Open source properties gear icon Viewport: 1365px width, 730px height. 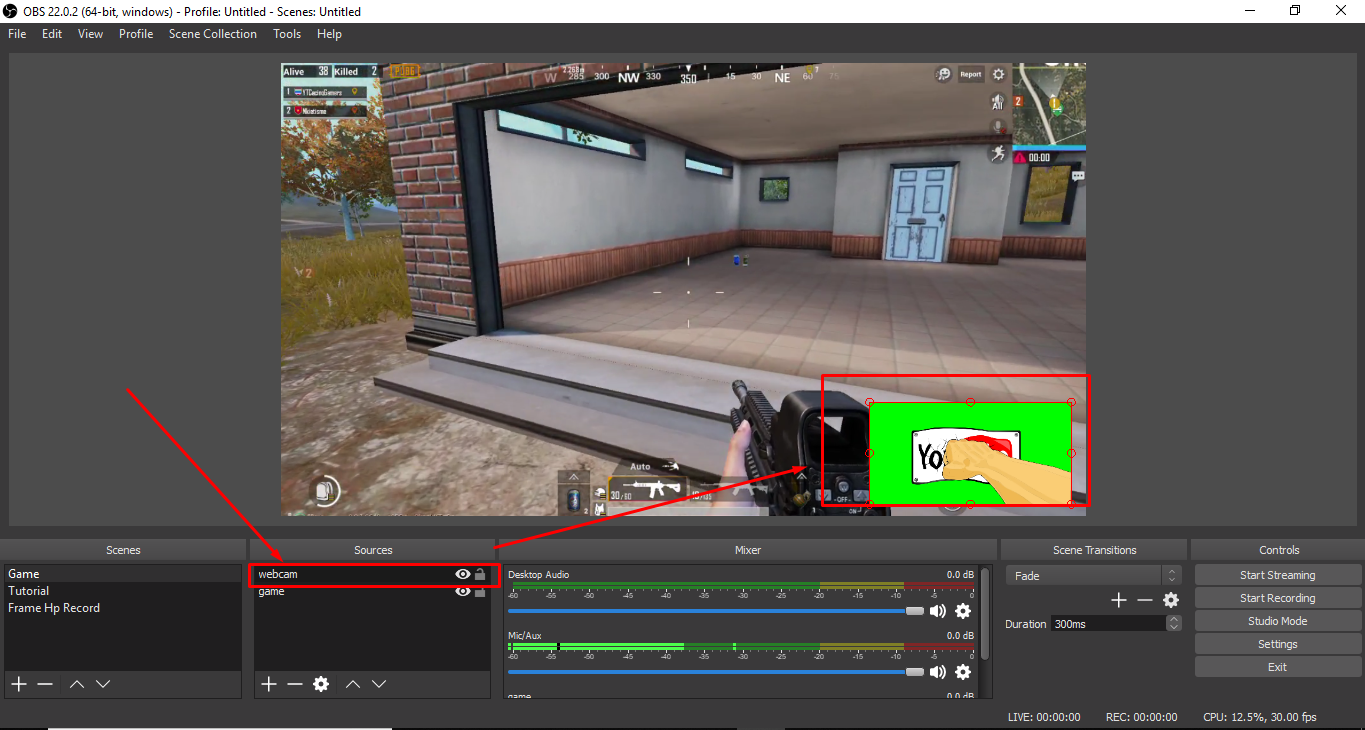[321, 684]
